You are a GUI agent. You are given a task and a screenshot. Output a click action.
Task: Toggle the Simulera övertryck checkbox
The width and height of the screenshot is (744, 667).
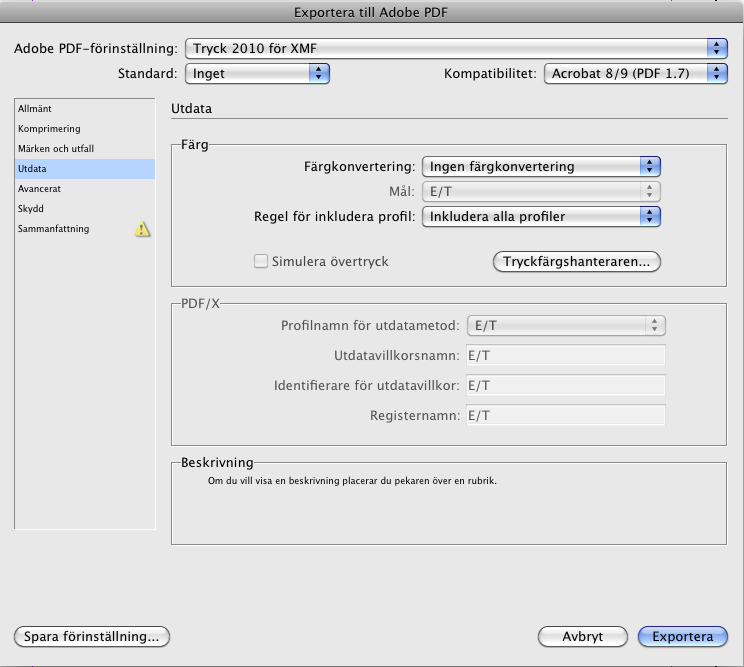(261, 261)
